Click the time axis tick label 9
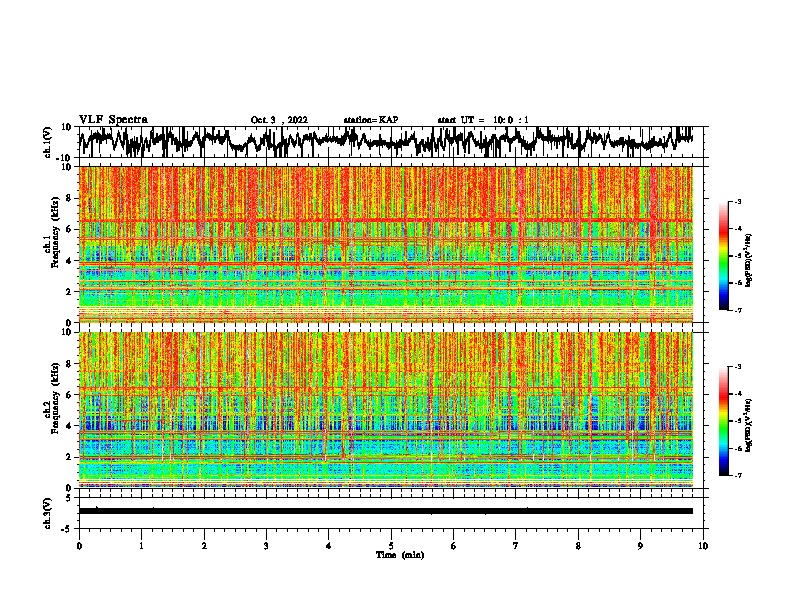The width and height of the screenshot is (792, 612). 640,546
